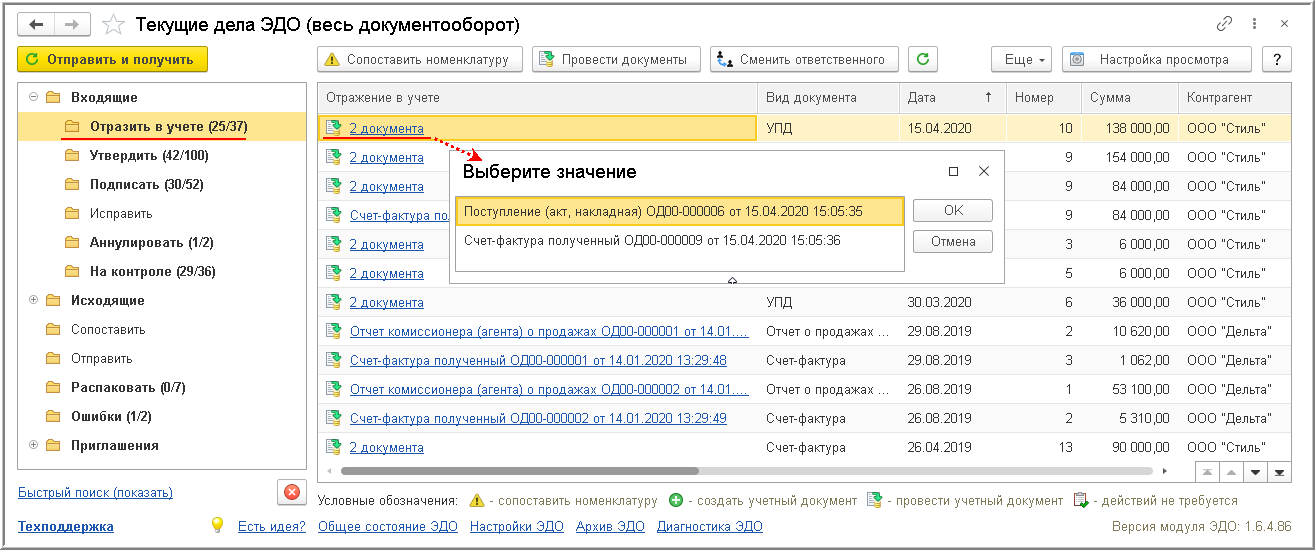Image resolution: width=1315 pixels, height=550 pixels.
Task: Open the Техподдержка link
Action: click(x=66, y=526)
